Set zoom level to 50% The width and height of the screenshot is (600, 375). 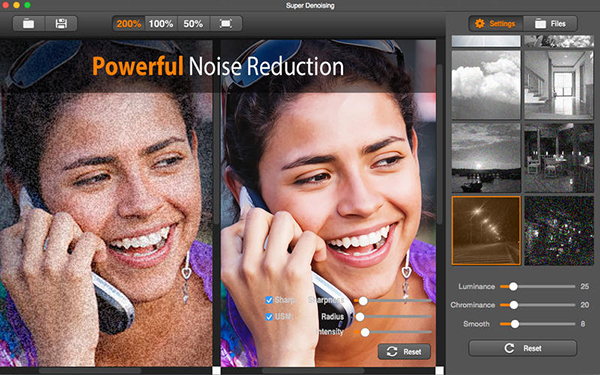pos(193,24)
